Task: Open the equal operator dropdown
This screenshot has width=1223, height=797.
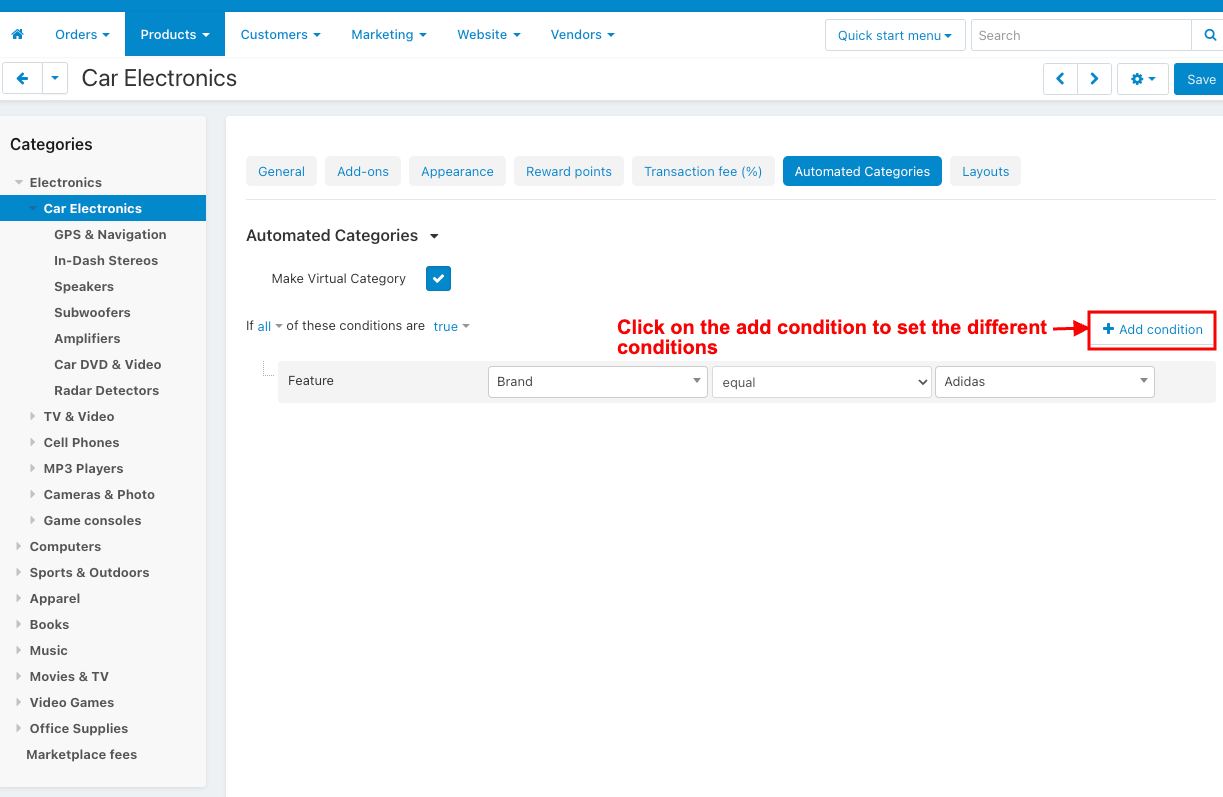Action: pos(821,382)
